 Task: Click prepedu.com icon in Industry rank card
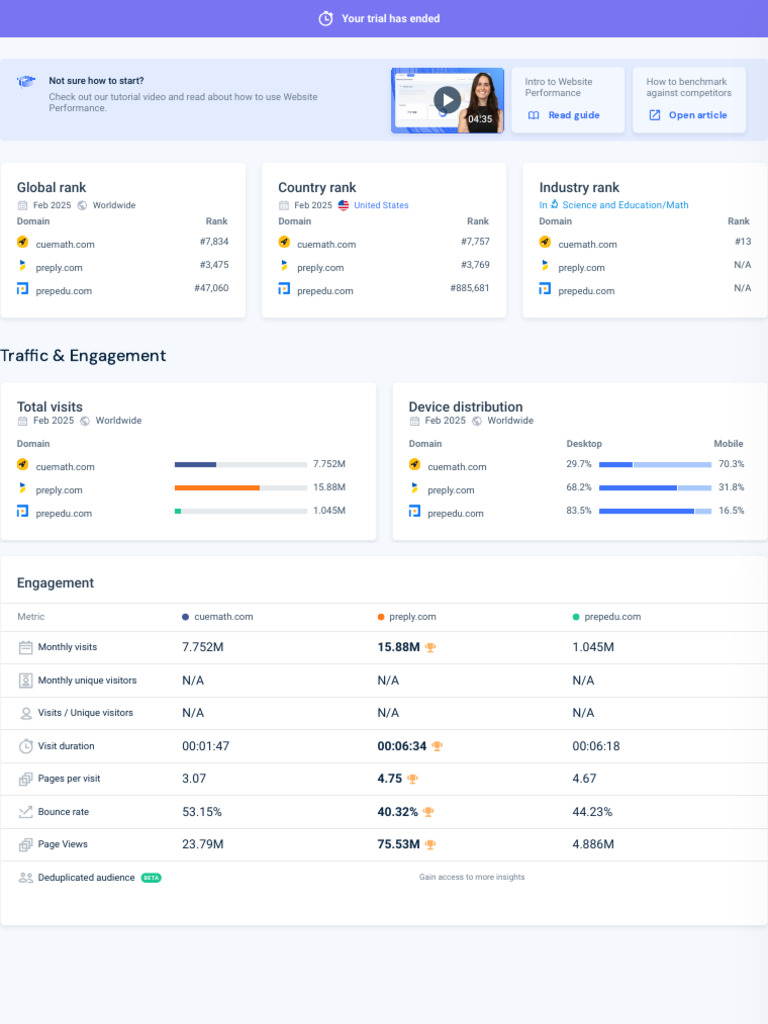[x=545, y=290]
